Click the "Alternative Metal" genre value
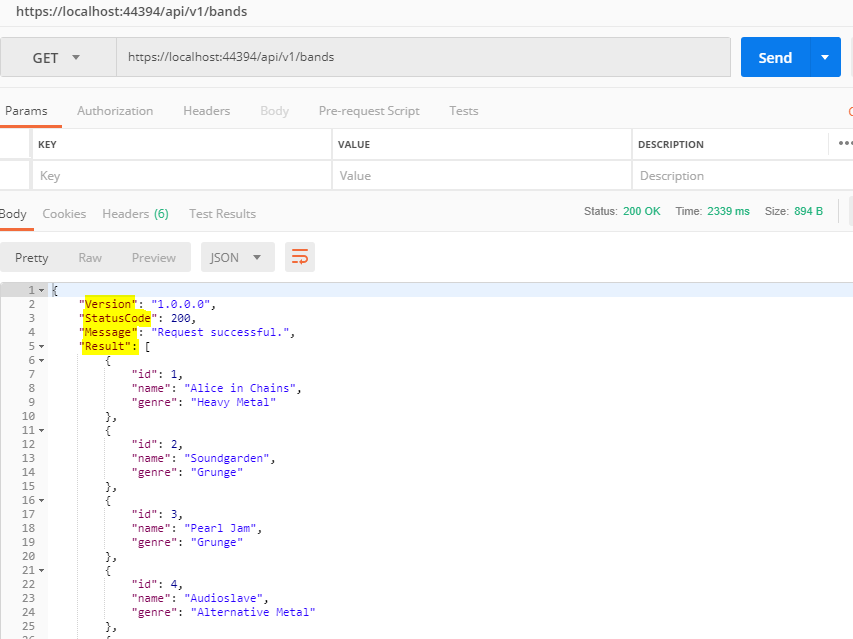Image resolution: width=853 pixels, height=639 pixels. (x=252, y=612)
